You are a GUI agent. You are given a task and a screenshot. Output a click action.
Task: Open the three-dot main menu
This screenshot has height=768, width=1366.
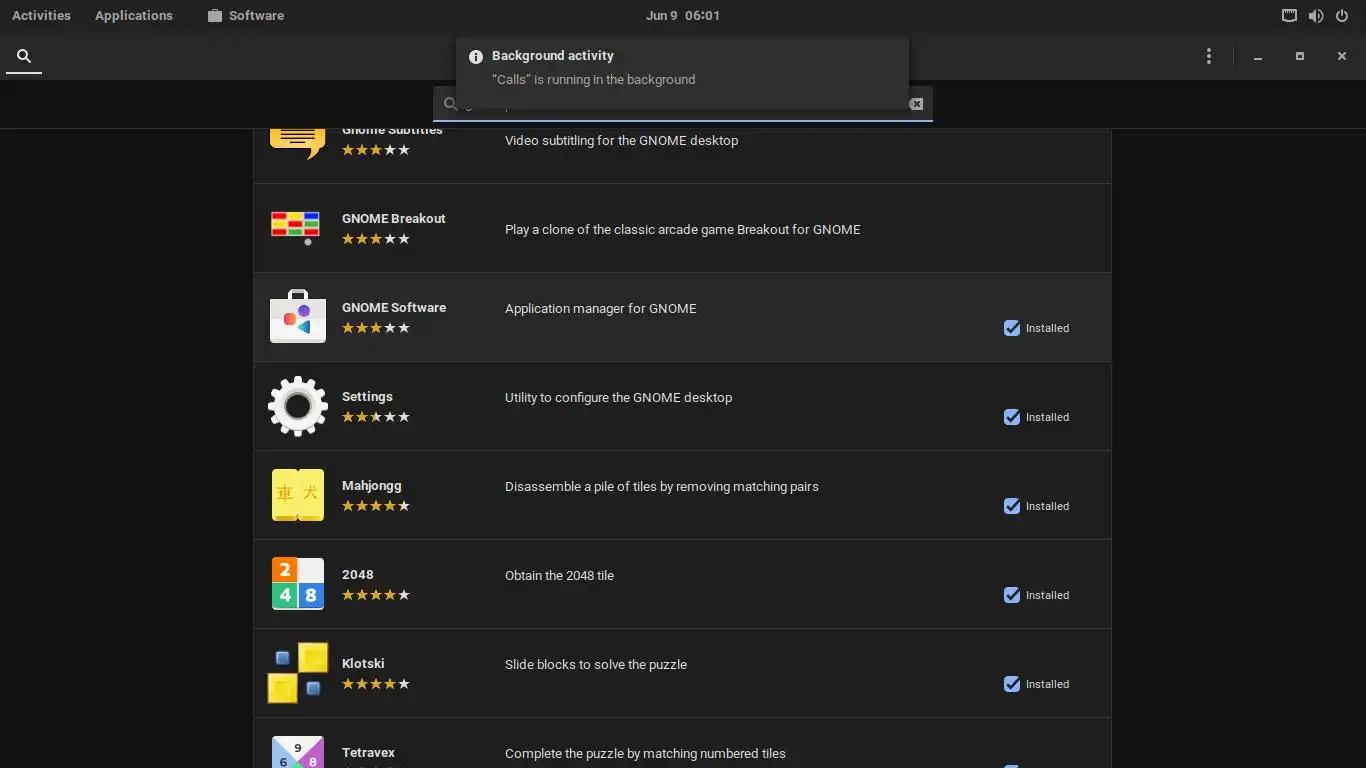pos(1209,56)
